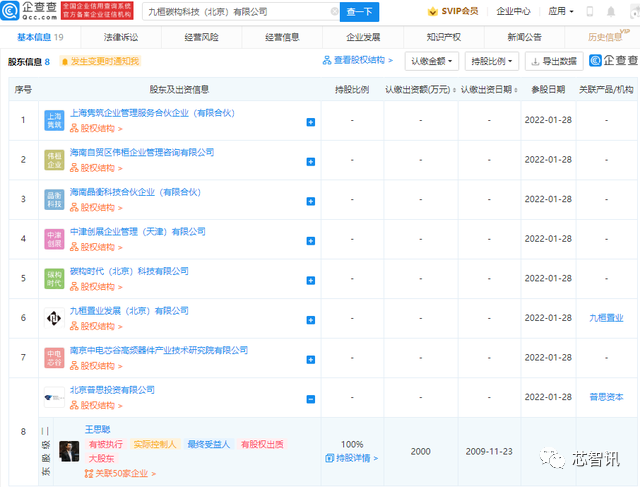This screenshot has height=487, width=640.
Task: Expand row for 中津创展企业管理 with plus icon
Action: [311, 241]
